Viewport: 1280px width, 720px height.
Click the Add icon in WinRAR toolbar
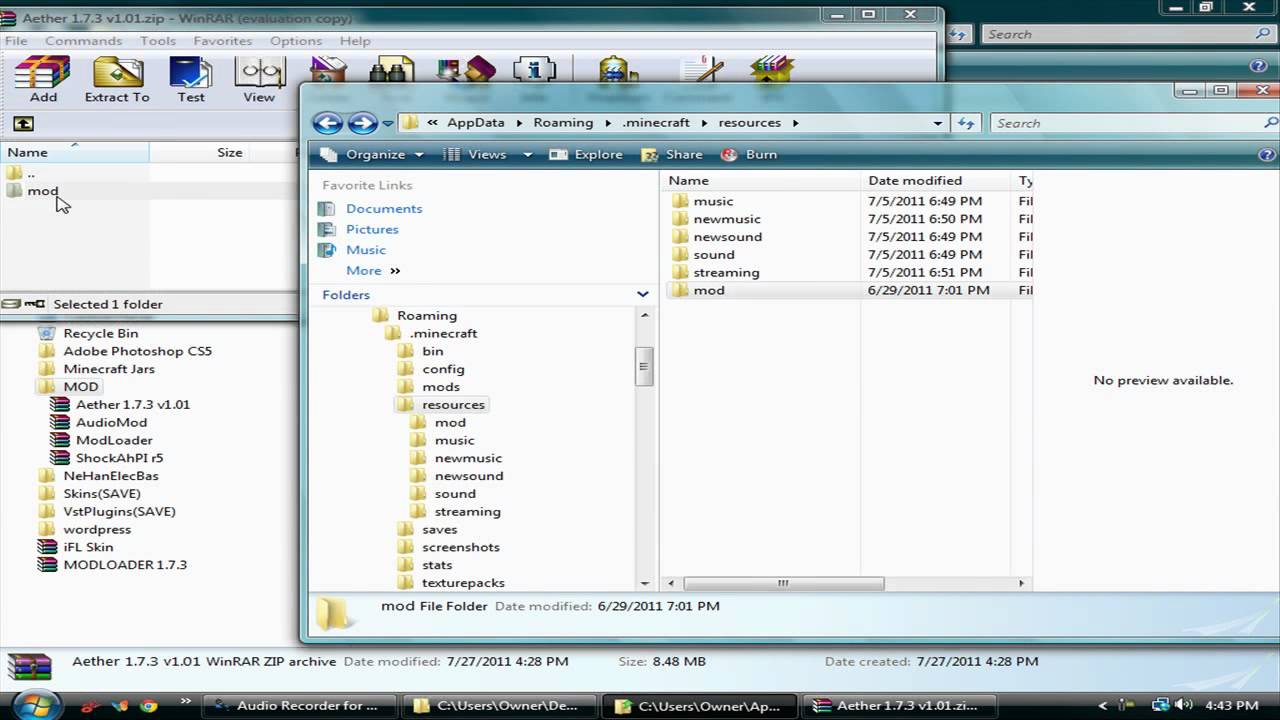click(x=43, y=80)
